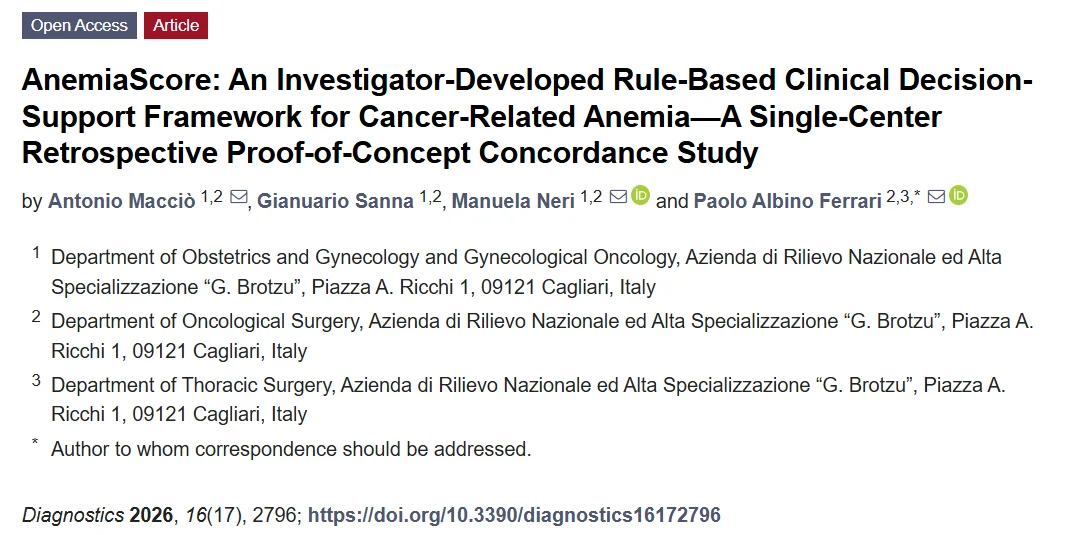
Task: Click the envelope icon after Paolo Albino Ferrari
Action: tap(936, 197)
